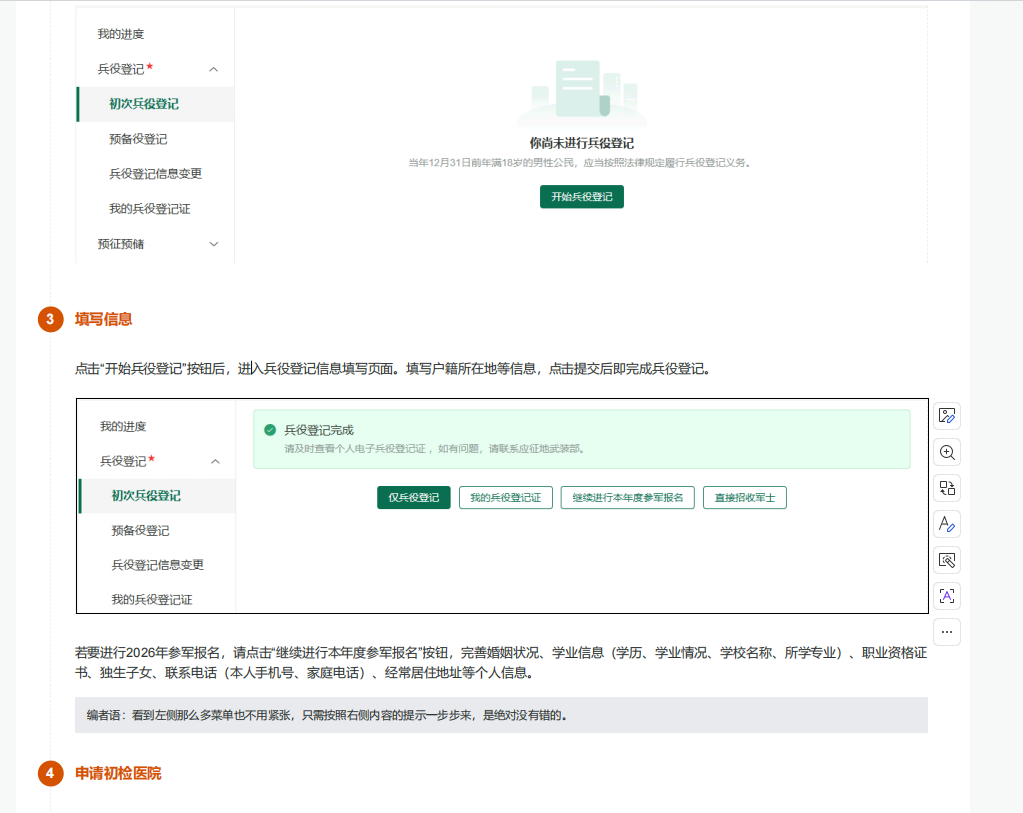Click the green check icon beside 兵役登记完成
Screen dimensions: 1023x813
point(270,430)
